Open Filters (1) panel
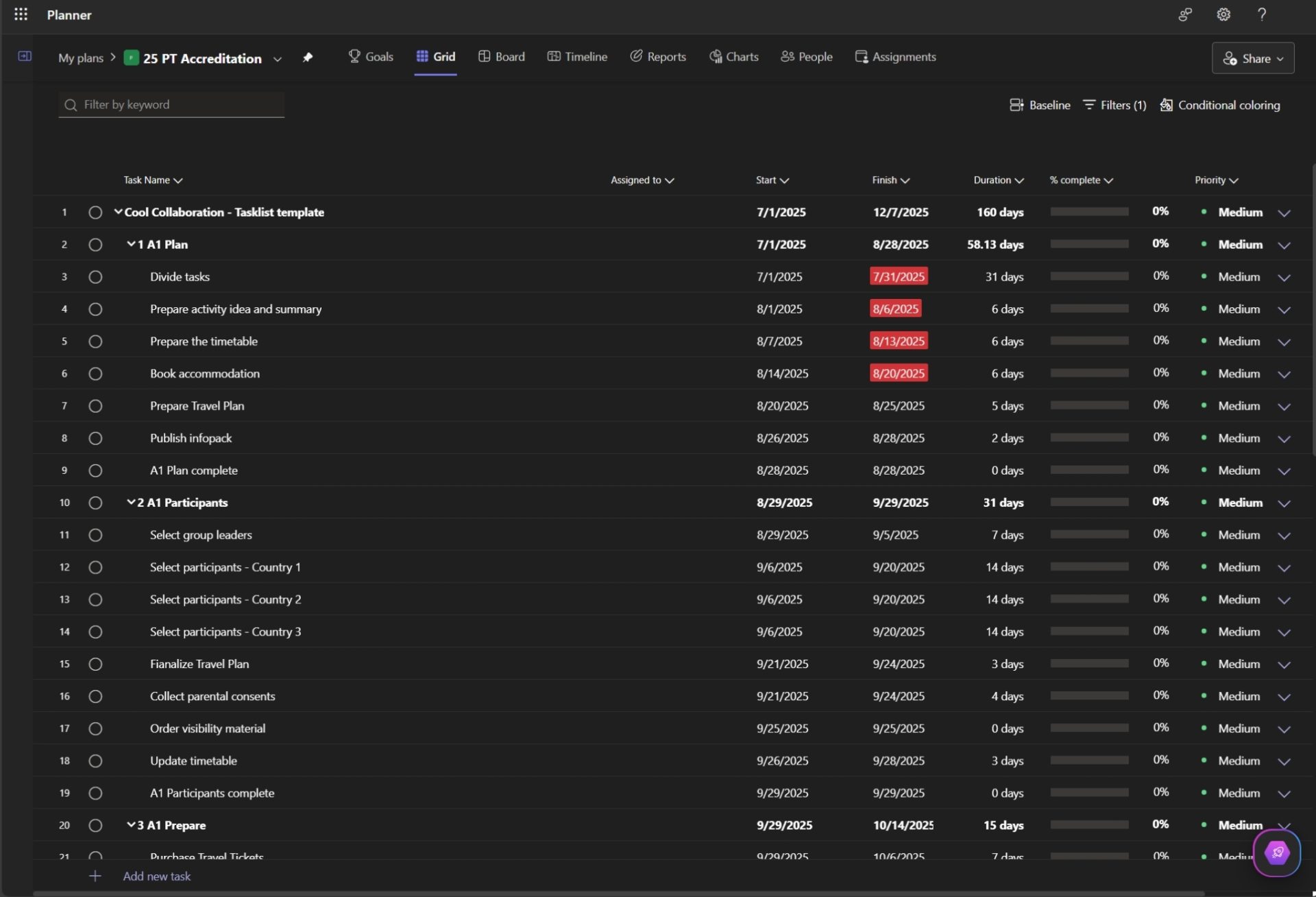 [1114, 105]
